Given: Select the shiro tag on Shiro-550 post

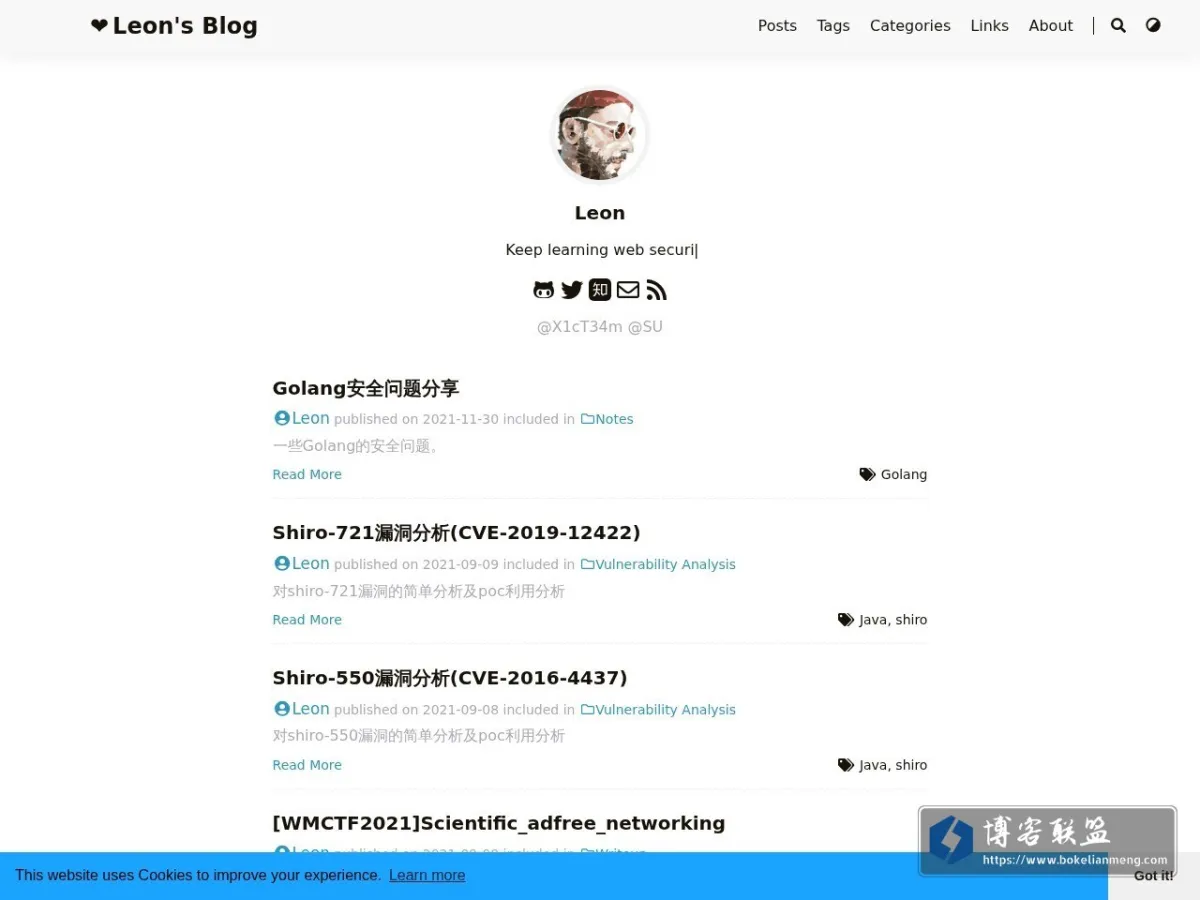Looking at the screenshot, I should 911,765.
